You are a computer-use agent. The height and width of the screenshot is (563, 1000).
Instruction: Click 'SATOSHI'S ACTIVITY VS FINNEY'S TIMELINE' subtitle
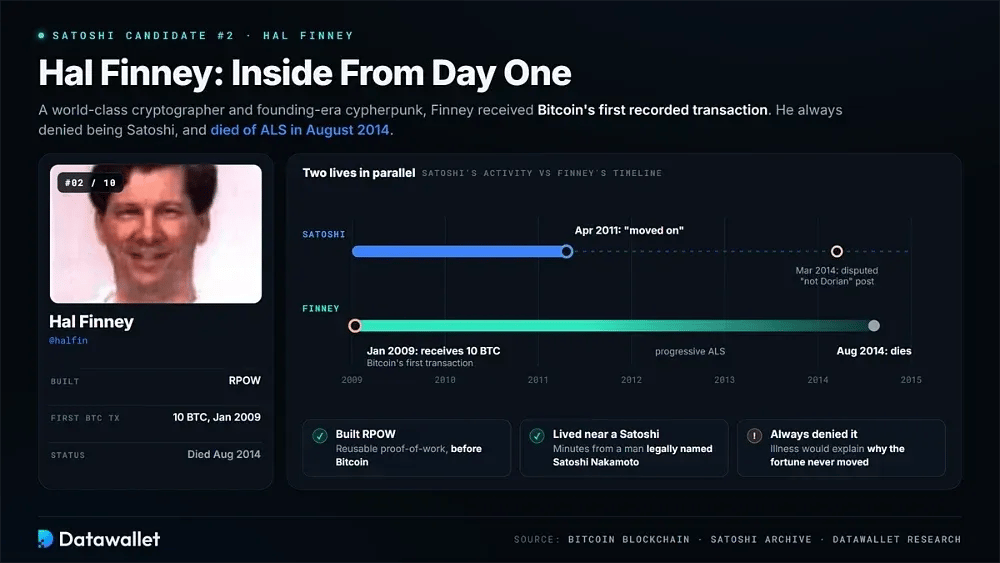pos(541,173)
